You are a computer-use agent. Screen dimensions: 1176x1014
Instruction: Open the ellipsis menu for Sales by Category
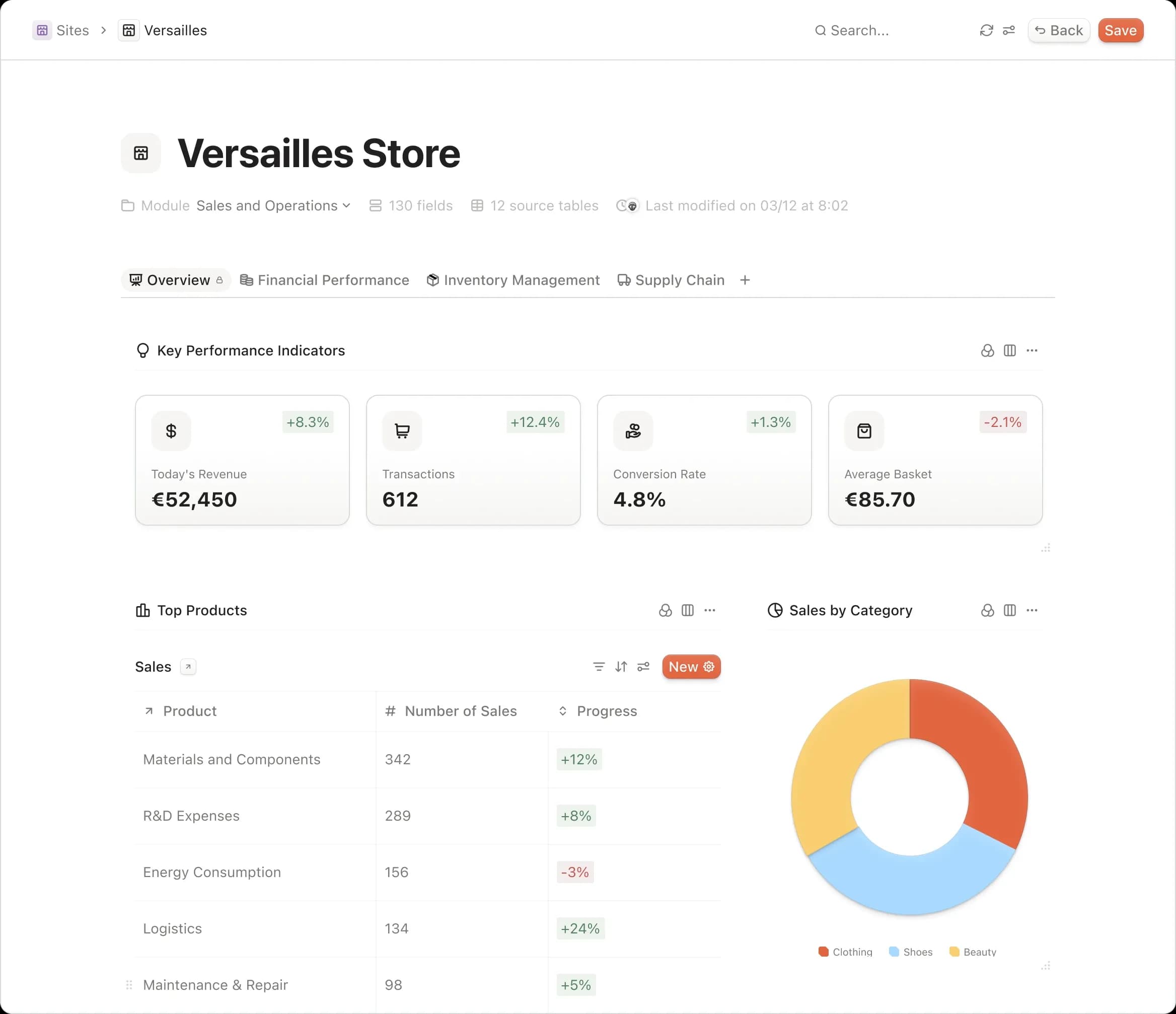pyautogui.click(x=1033, y=610)
